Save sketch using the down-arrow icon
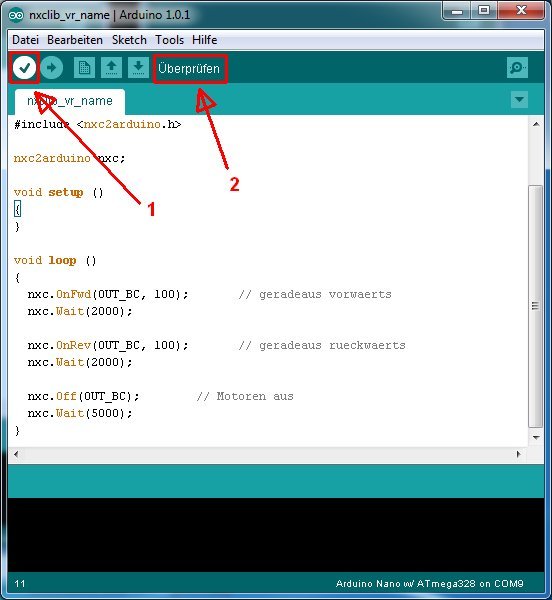Viewport: 552px width, 600px height. pyautogui.click(x=138, y=68)
